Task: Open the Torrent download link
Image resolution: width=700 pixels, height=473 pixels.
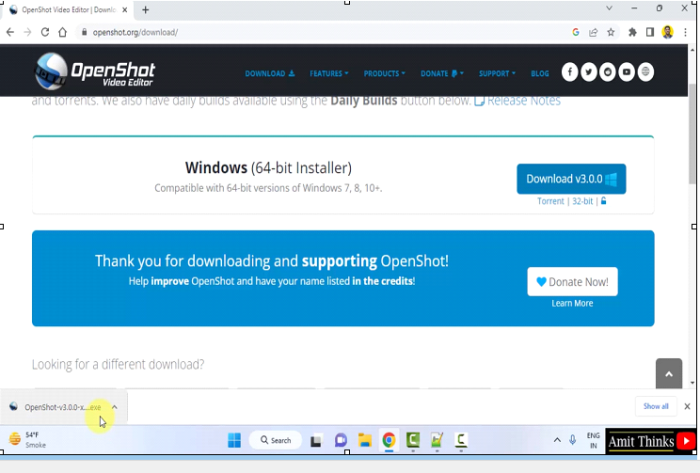Action: coord(550,201)
